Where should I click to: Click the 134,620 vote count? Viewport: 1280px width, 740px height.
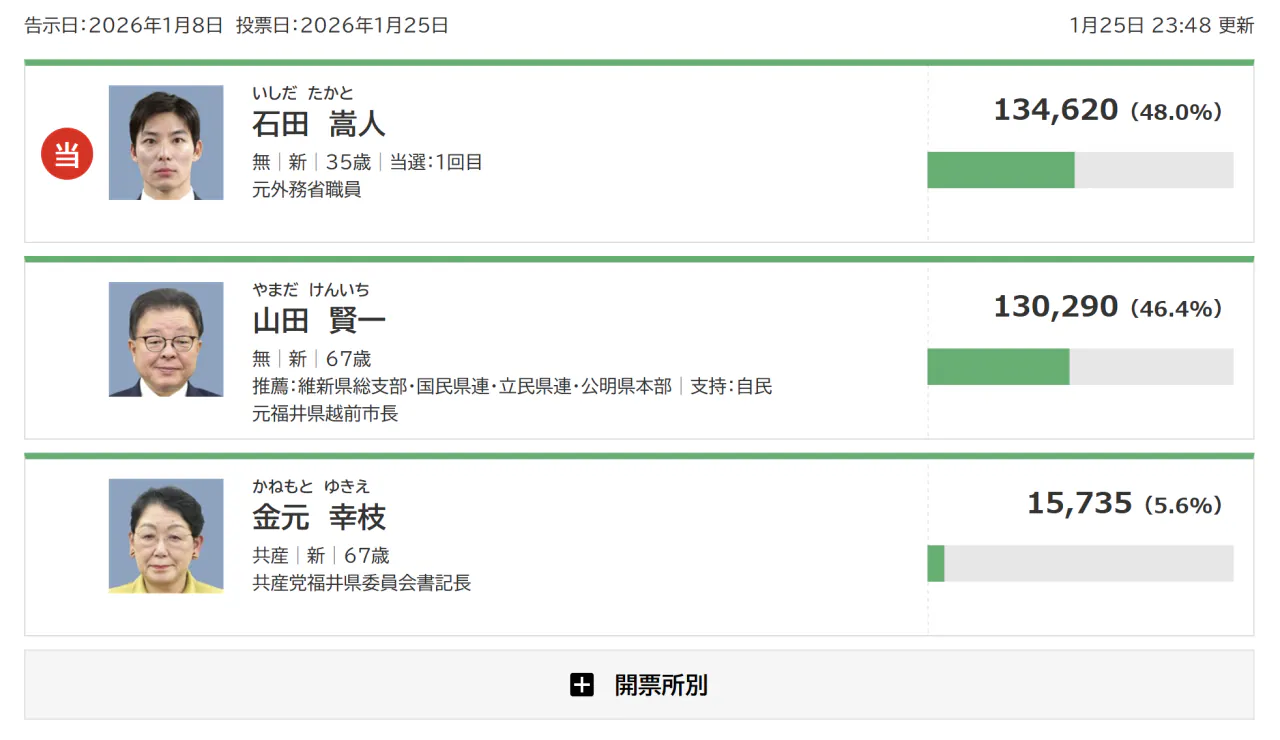click(x=1055, y=110)
